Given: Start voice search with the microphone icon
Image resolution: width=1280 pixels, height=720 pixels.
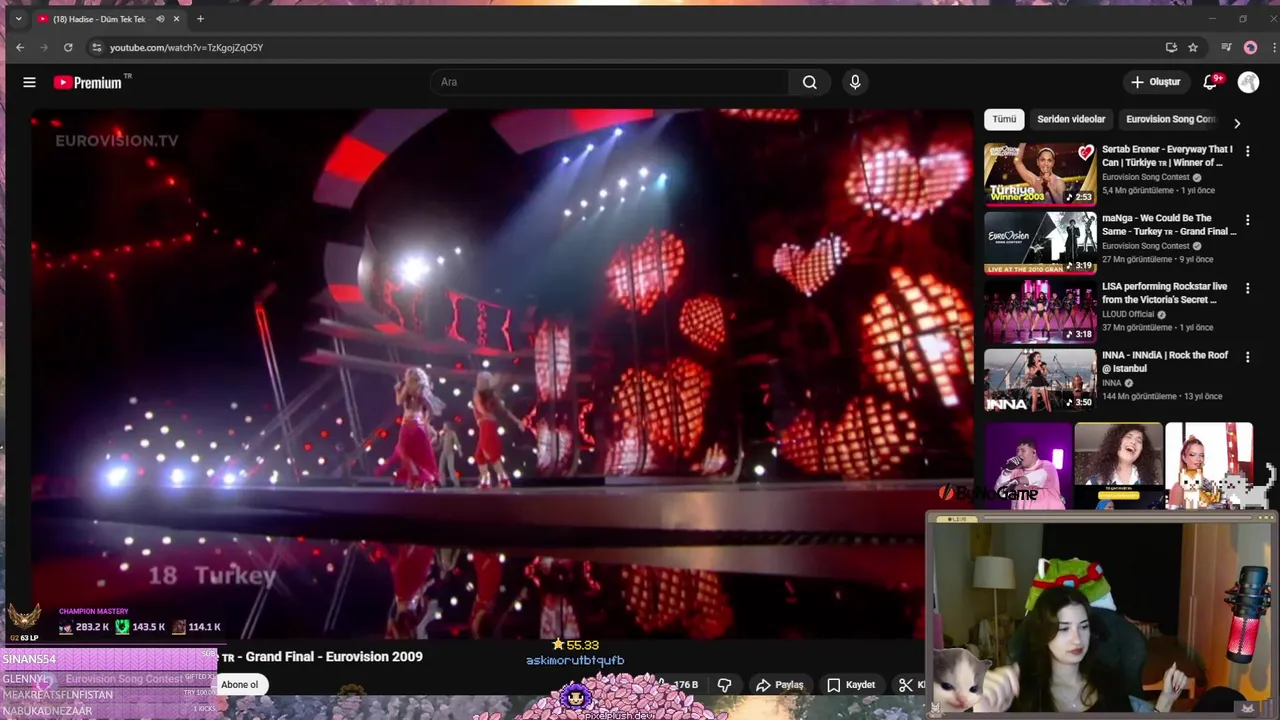Looking at the screenshot, I should 854,82.
